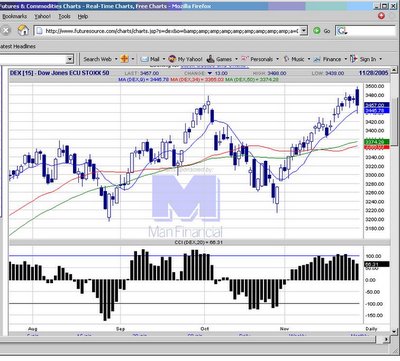
Task: Expand the Yahoo search box dropdown
Action: [x=70, y=59]
